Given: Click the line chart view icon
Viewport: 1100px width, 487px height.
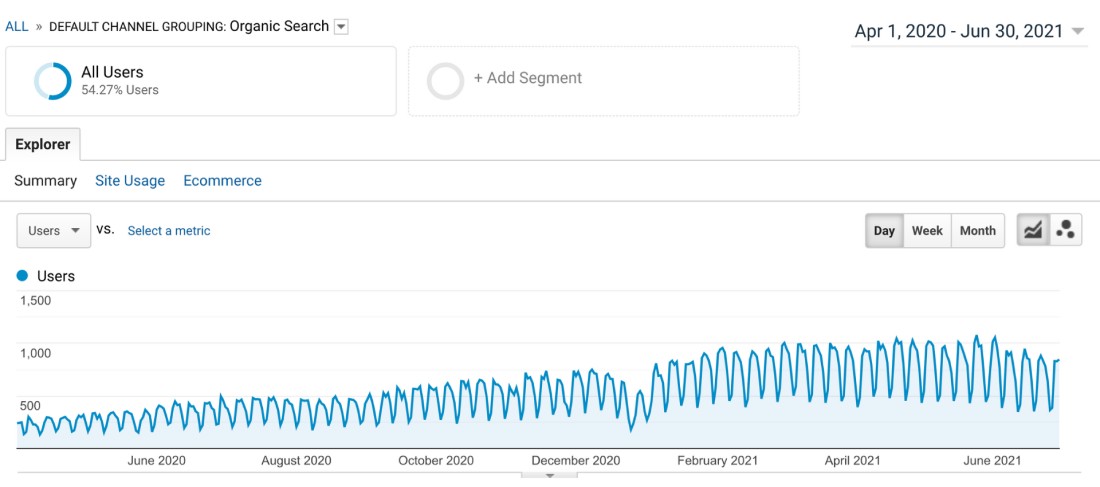Looking at the screenshot, I should pyautogui.click(x=1033, y=230).
